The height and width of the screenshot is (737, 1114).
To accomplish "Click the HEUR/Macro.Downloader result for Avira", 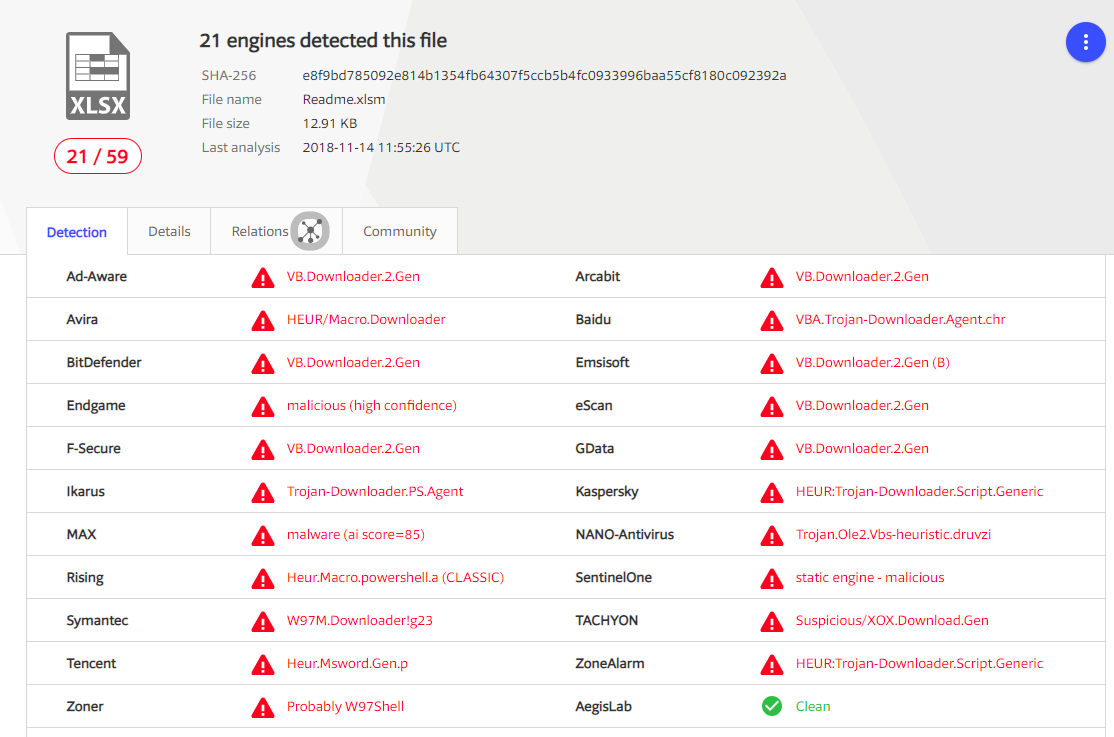I will pyautogui.click(x=366, y=319).
